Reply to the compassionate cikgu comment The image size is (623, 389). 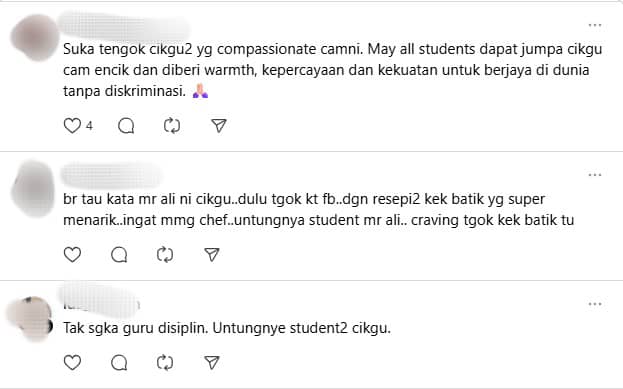pos(126,126)
